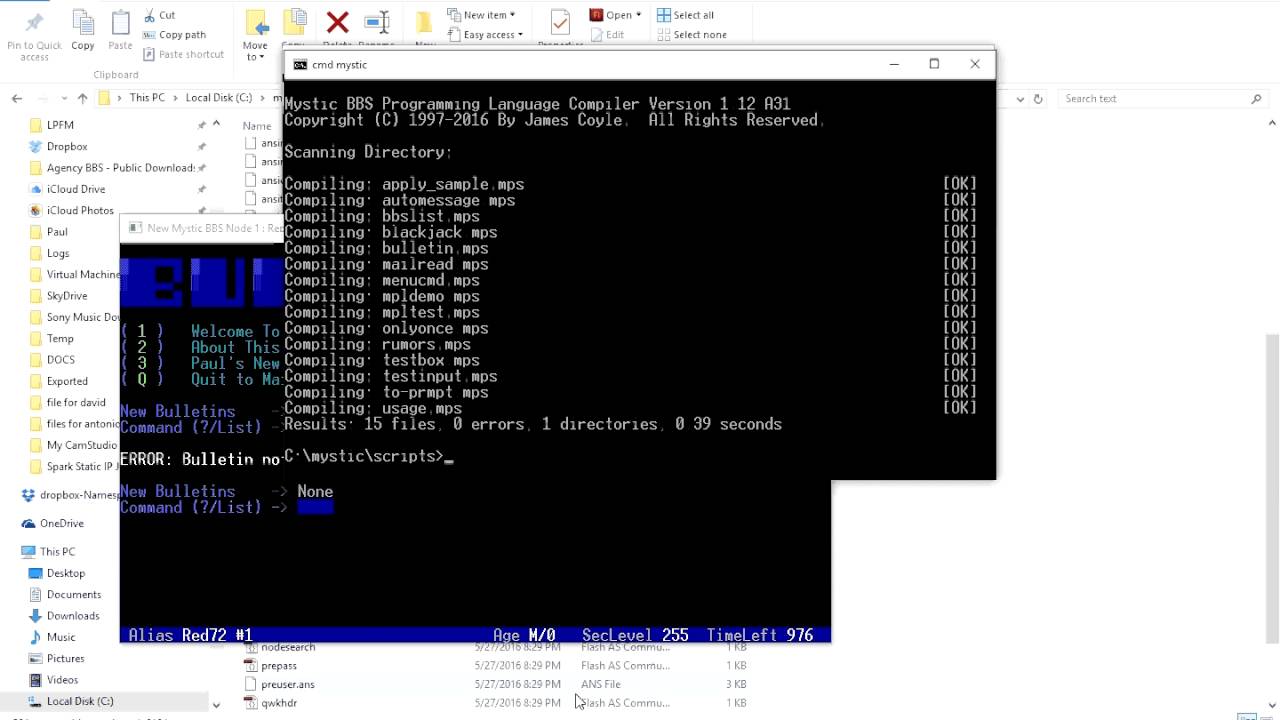Click the Dropbox icon in Quick access
Image resolution: width=1280 pixels, height=720 pixels.
click(36, 146)
